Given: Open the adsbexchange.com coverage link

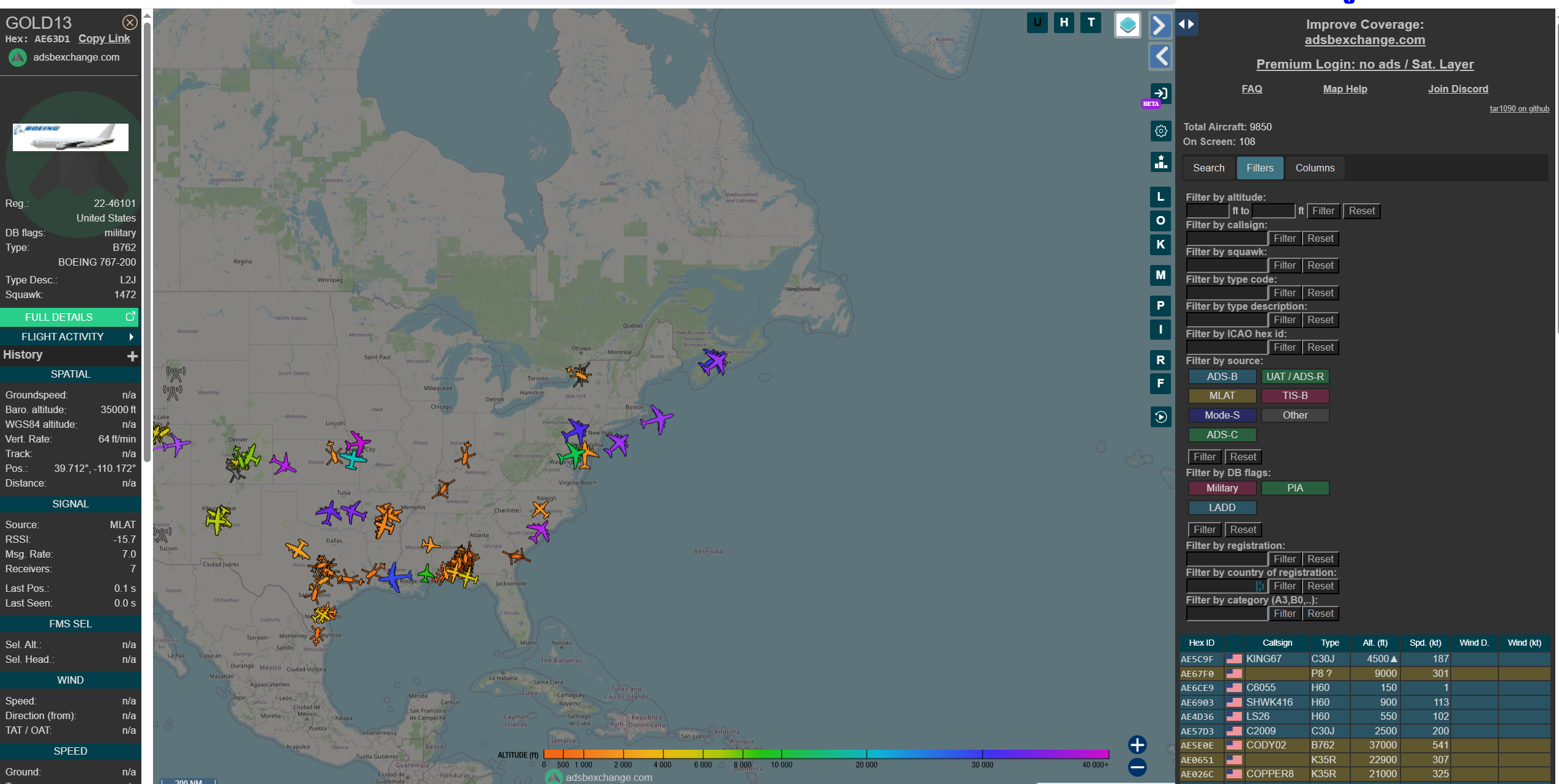Looking at the screenshot, I should point(1364,40).
